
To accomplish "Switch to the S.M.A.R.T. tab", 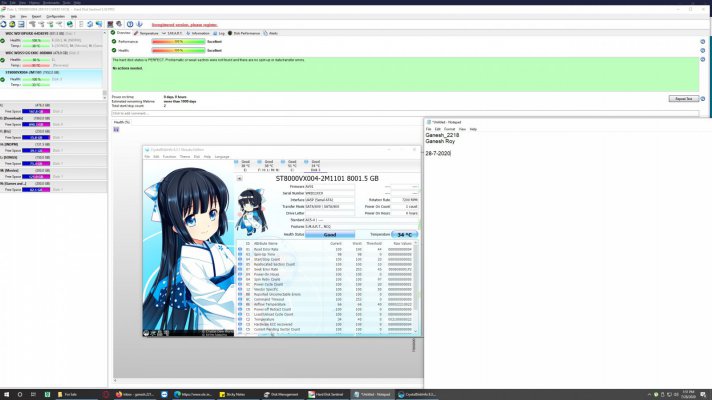I will [173, 33].
